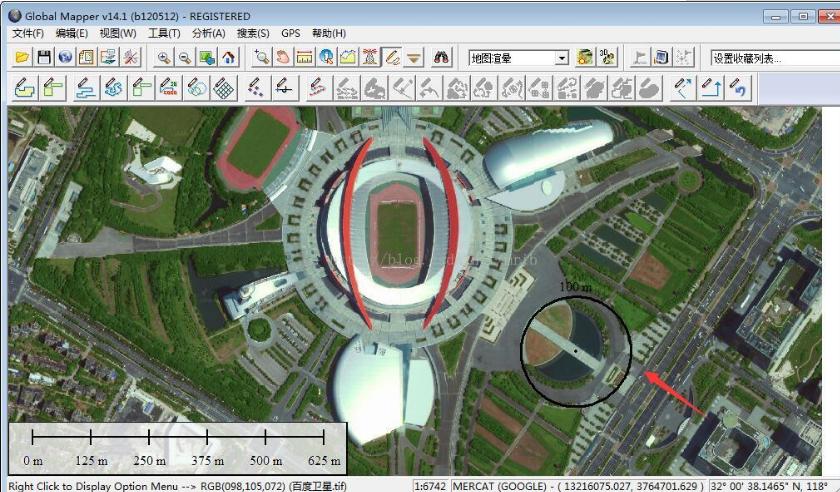Activate the hand pan/grab tool
This screenshot has width=840, height=492.
[x=283, y=57]
